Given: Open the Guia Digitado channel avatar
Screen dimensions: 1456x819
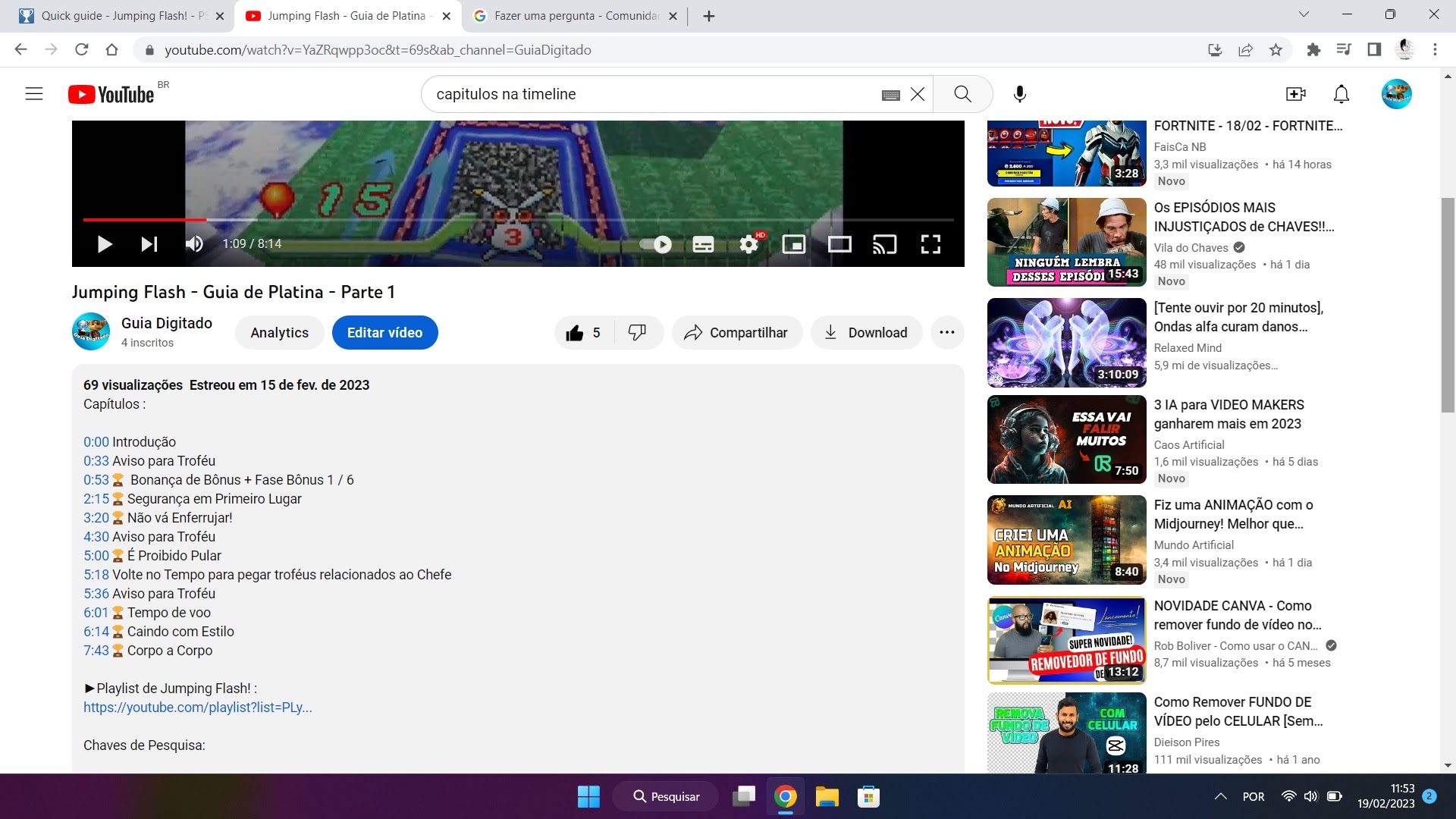Looking at the screenshot, I should (x=91, y=332).
